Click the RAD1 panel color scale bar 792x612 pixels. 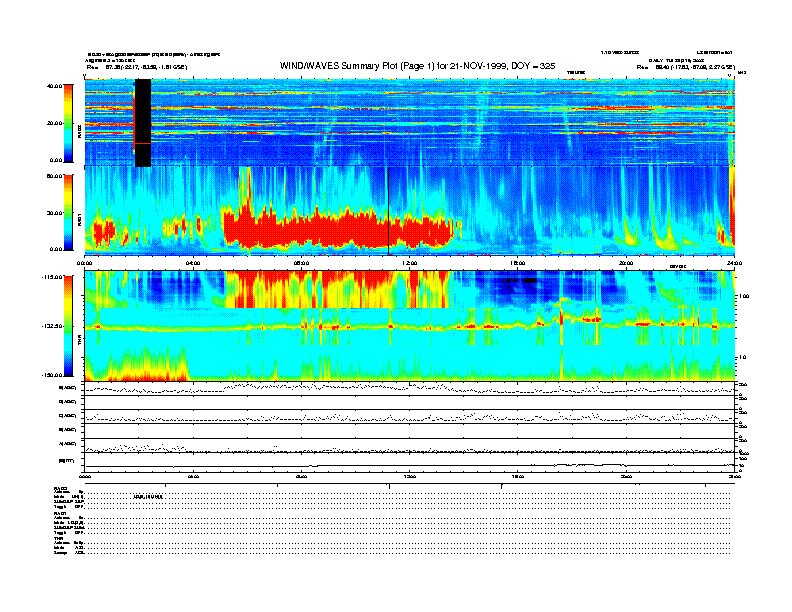[x=68, y=212]
